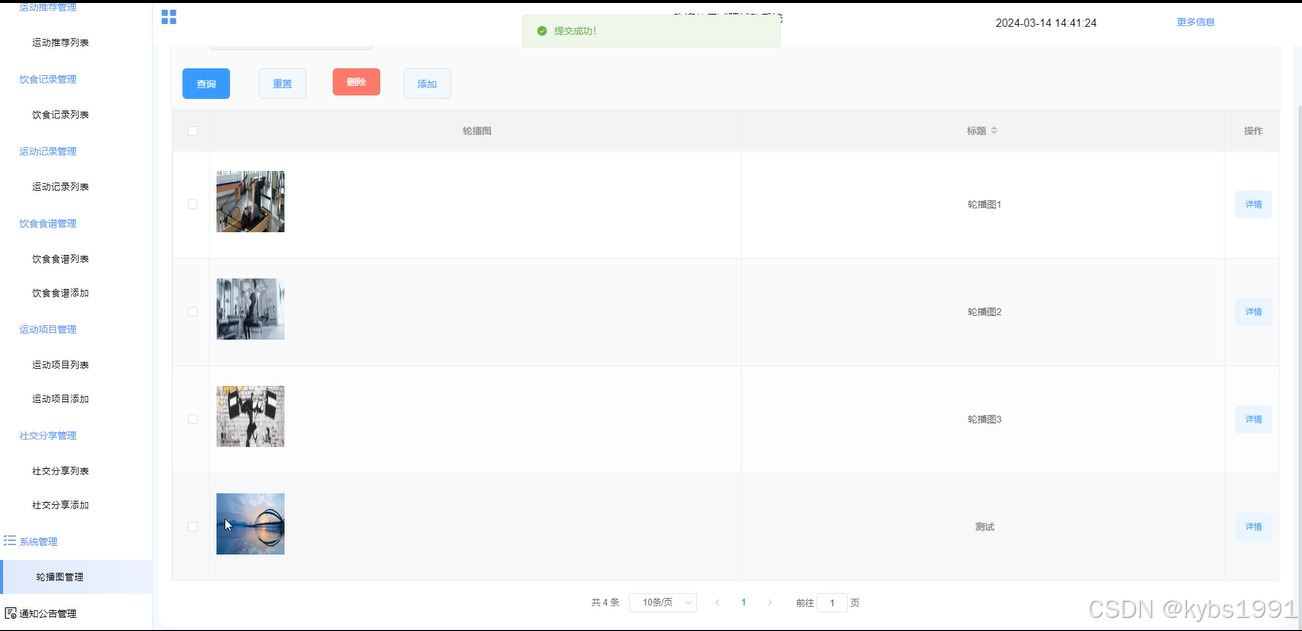
Task: Open 饮食记录列表 in sidebar
Action: (x=60, y=115)
